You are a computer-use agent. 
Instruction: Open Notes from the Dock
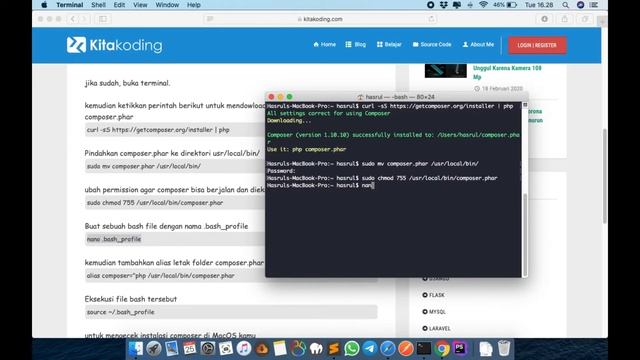click(x=280, y=349)
